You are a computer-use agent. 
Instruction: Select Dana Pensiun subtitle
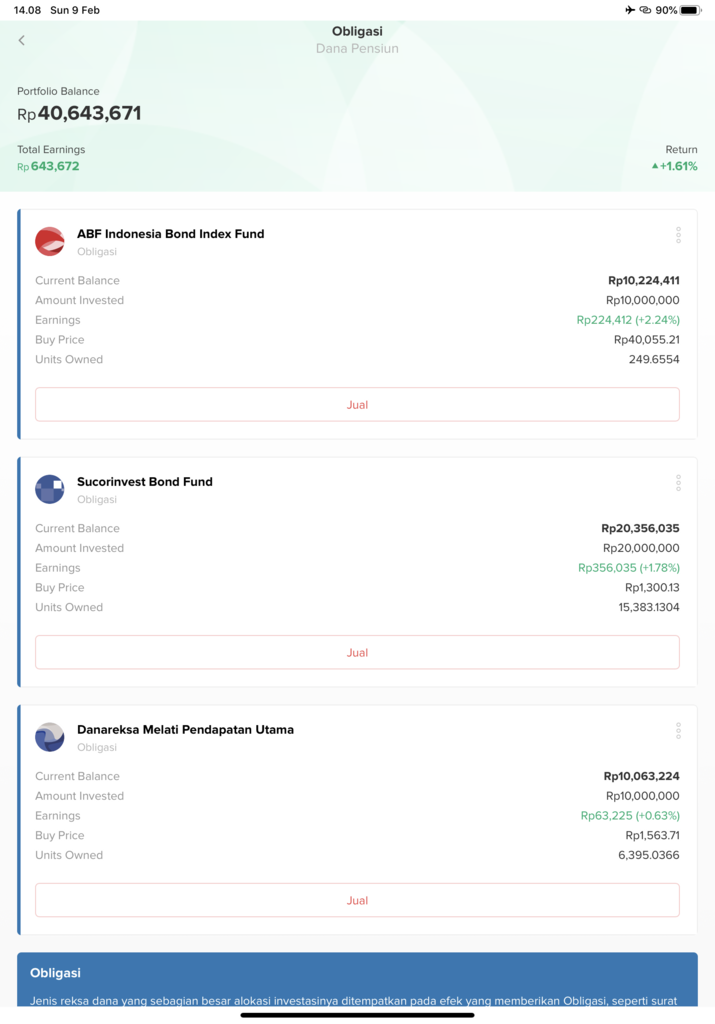pyautogui.click(x=357, y=48)
